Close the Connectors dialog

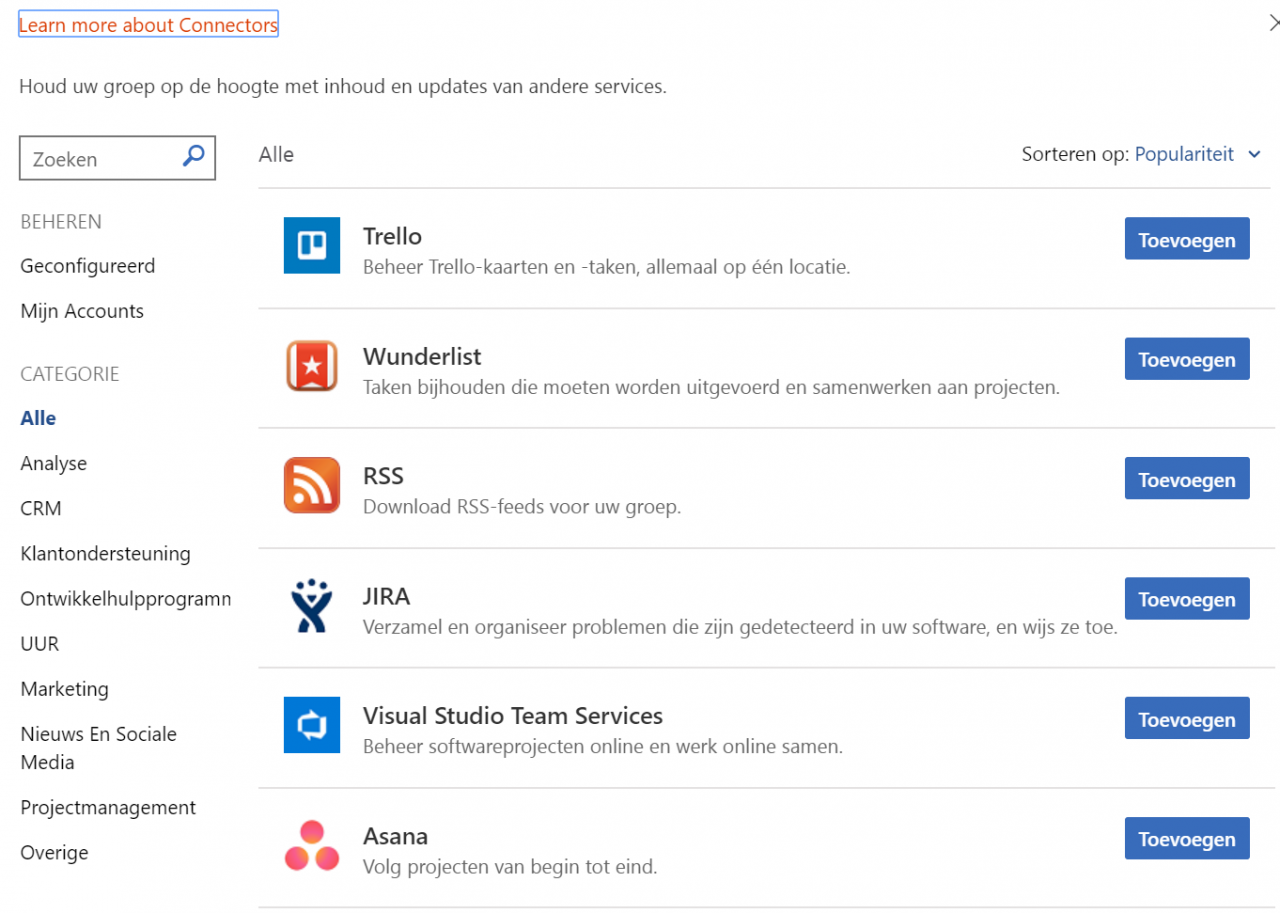tap(1273, 24)
